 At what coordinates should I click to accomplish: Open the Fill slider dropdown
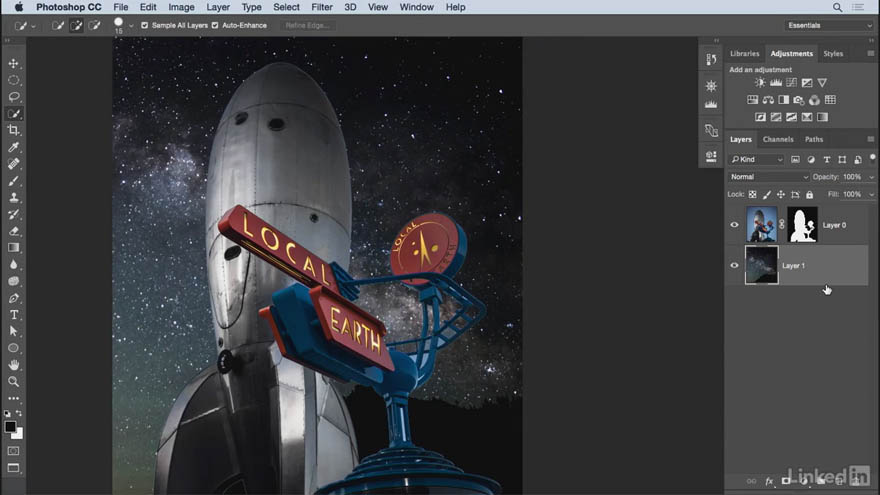[871, 194]
